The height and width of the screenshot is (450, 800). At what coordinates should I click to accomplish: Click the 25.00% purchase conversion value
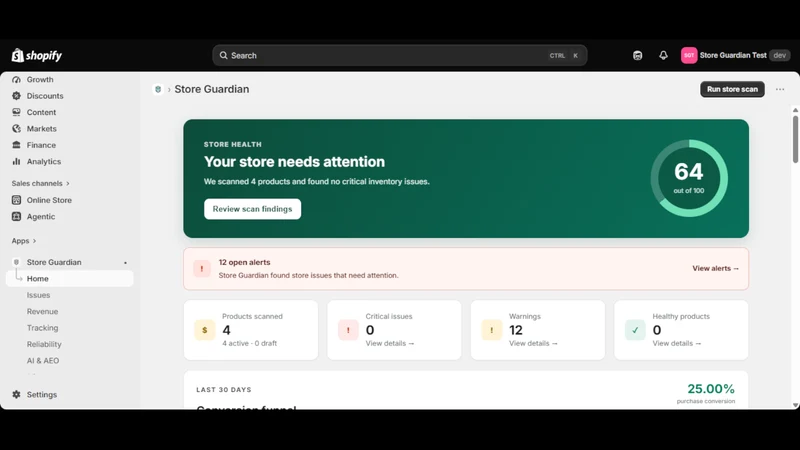(711, 389)
